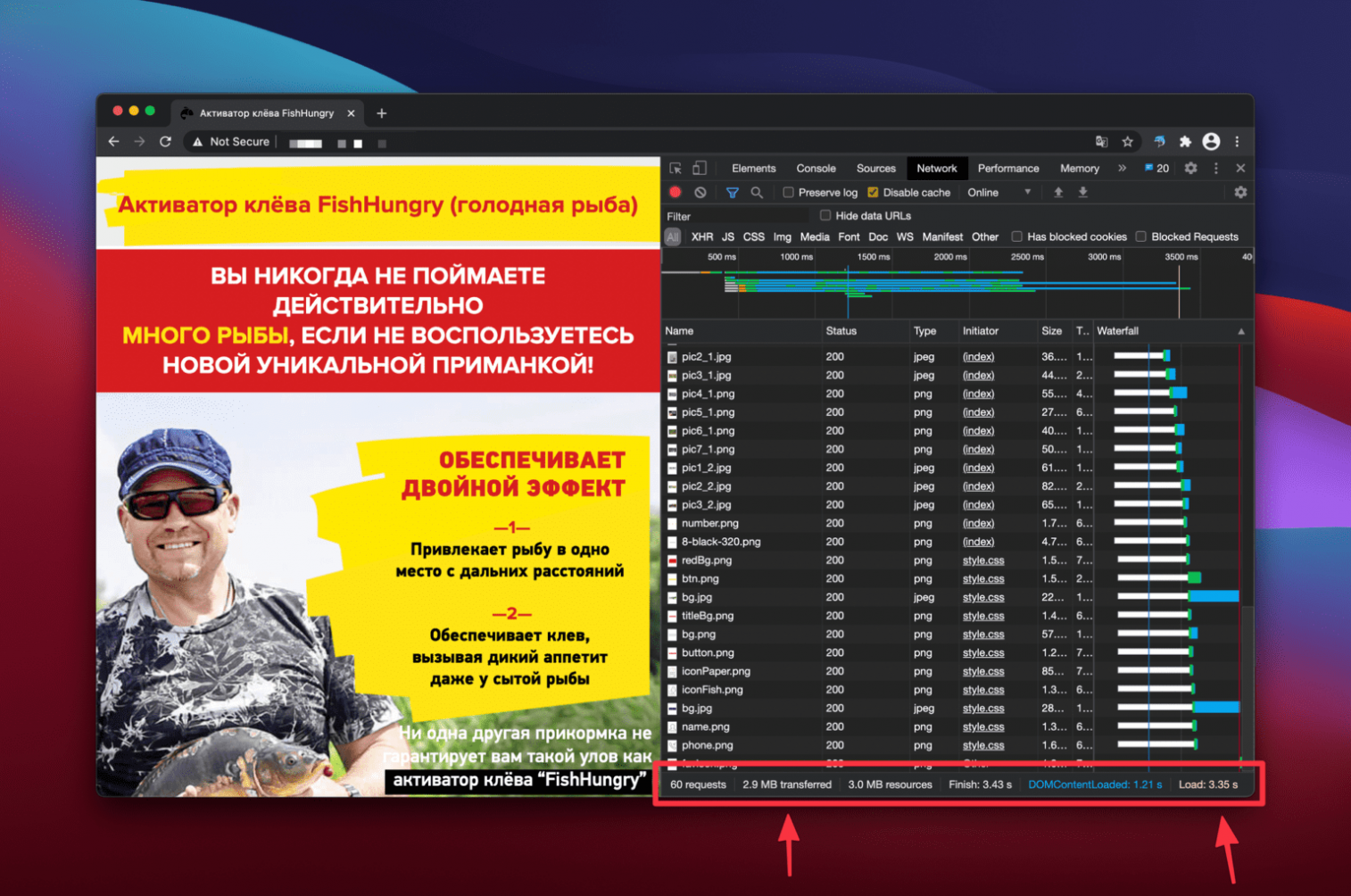Select phone.png request row
This screenshot has width=1351, height=896.
click(x=951, y=745)
